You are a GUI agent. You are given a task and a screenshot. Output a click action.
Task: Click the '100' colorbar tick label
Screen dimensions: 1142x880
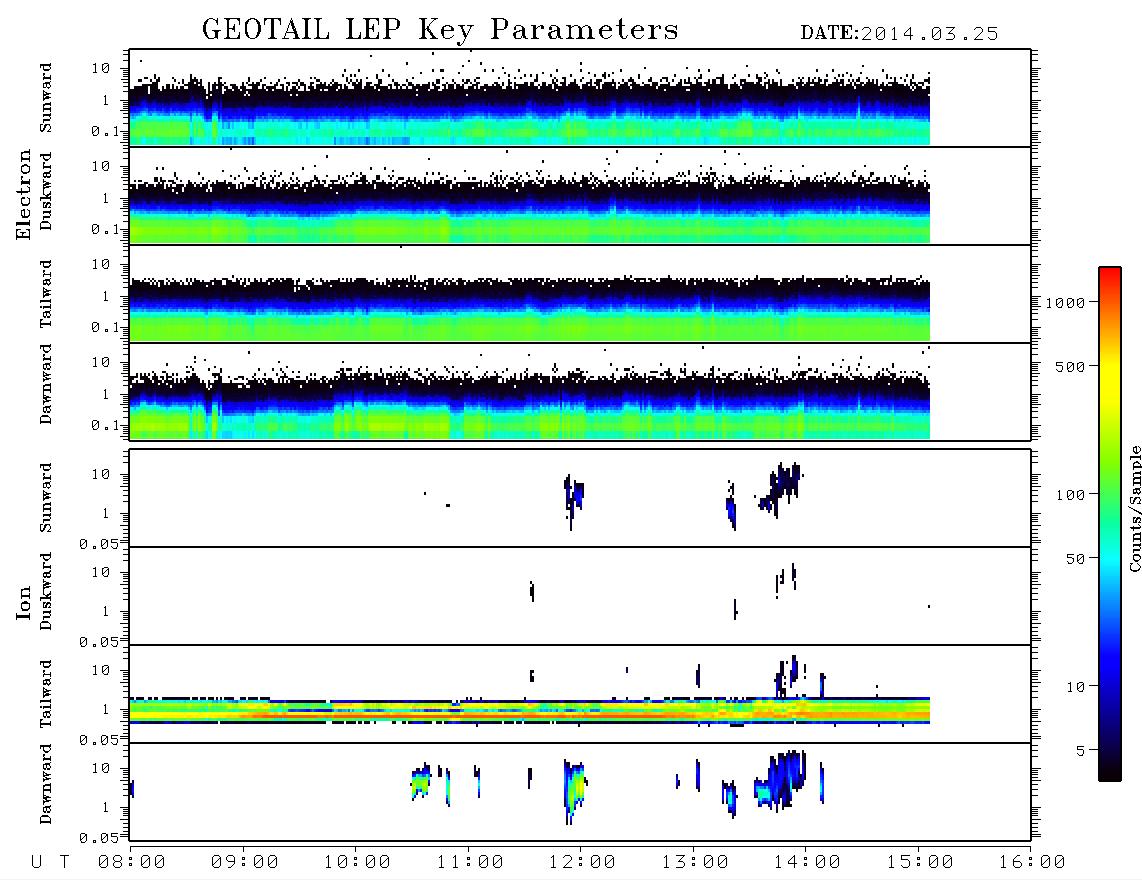tap(1071, 495)
